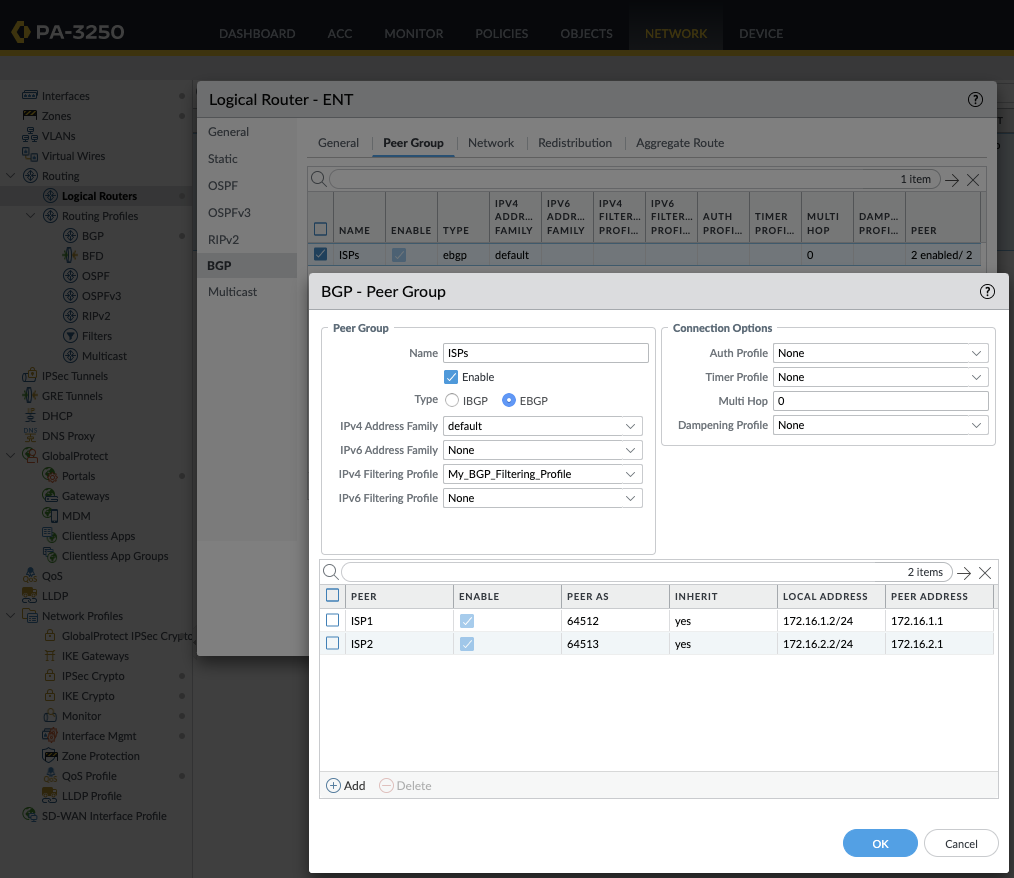Apply the peer list search arrow
Screen dimensions: 1014x878
point(964,573)
